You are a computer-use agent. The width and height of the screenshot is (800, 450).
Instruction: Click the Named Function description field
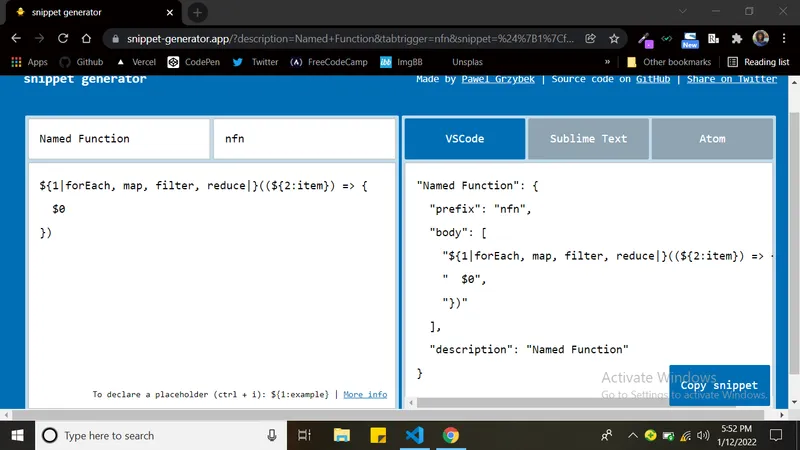(119, 139)
